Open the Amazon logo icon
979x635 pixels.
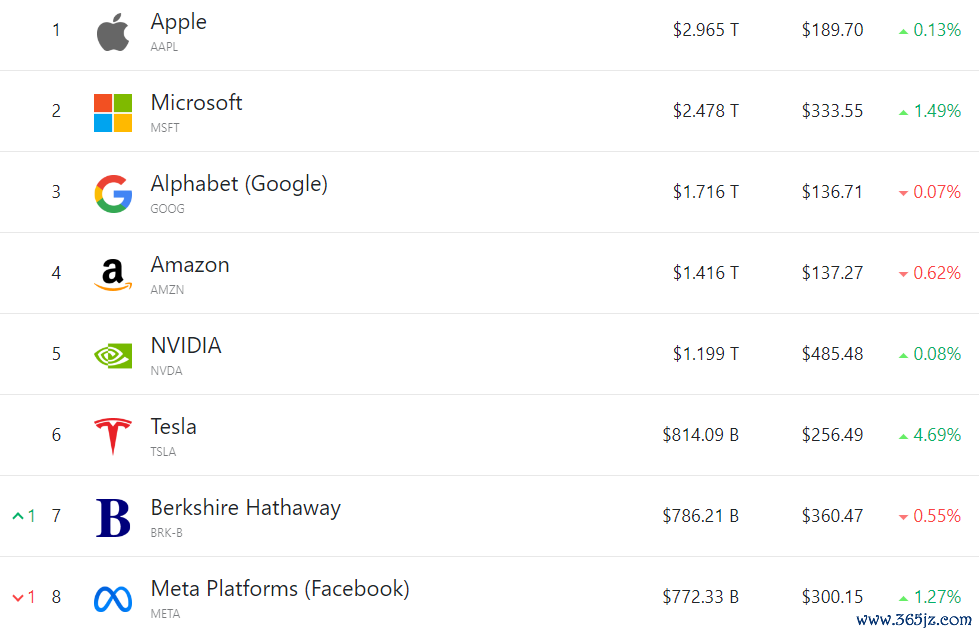tap(113, 275)
